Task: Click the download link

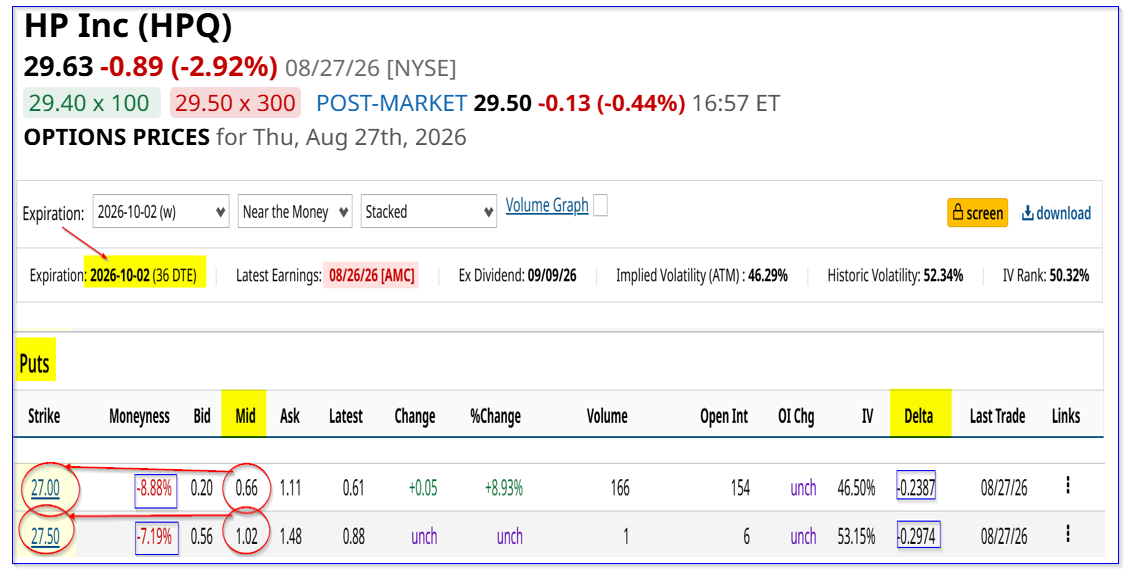Action: click(x=1056, y=212)
